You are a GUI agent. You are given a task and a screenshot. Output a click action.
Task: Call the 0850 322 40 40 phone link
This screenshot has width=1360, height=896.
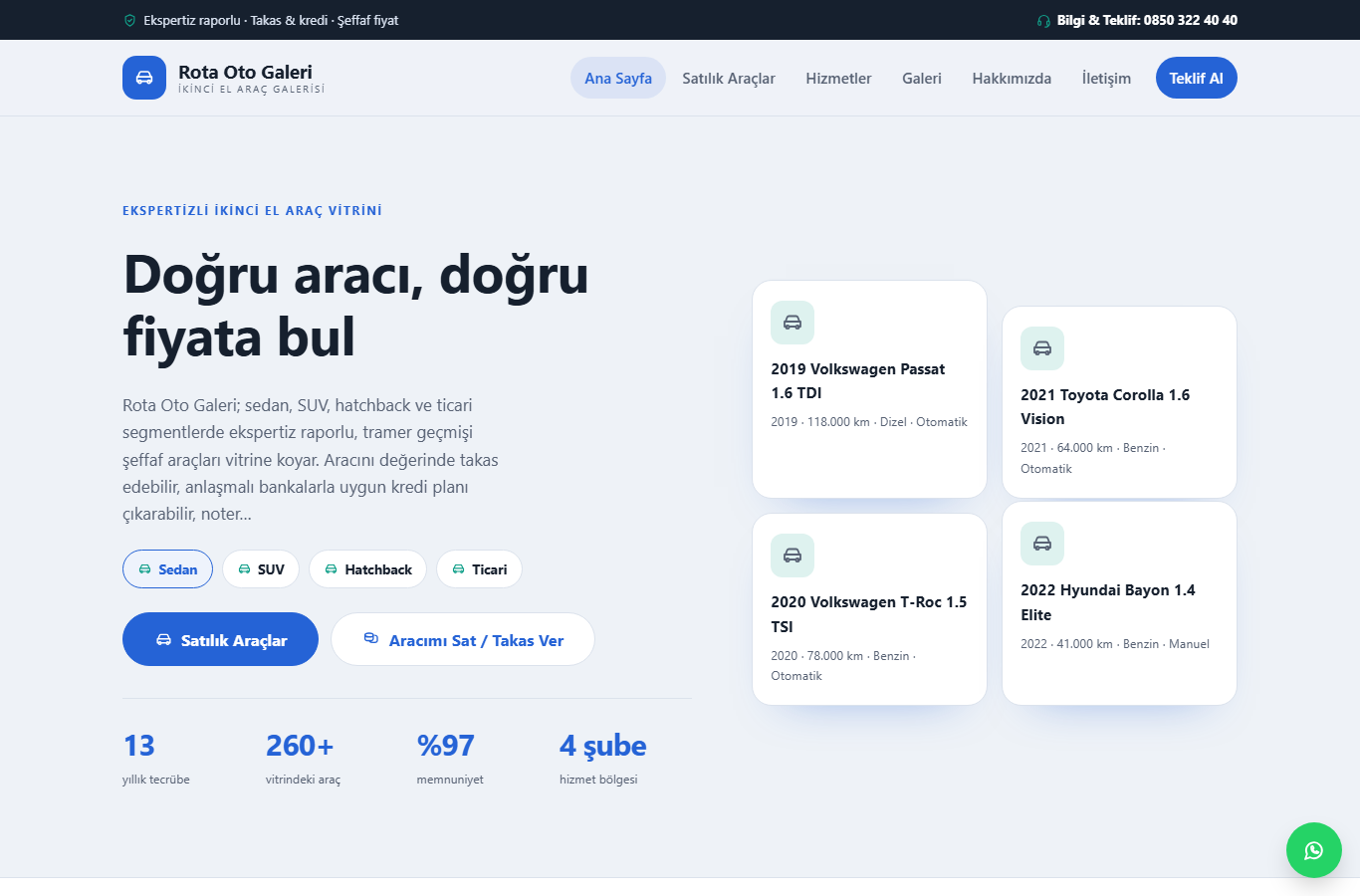pyautogui.click(x=1137, y=20)
